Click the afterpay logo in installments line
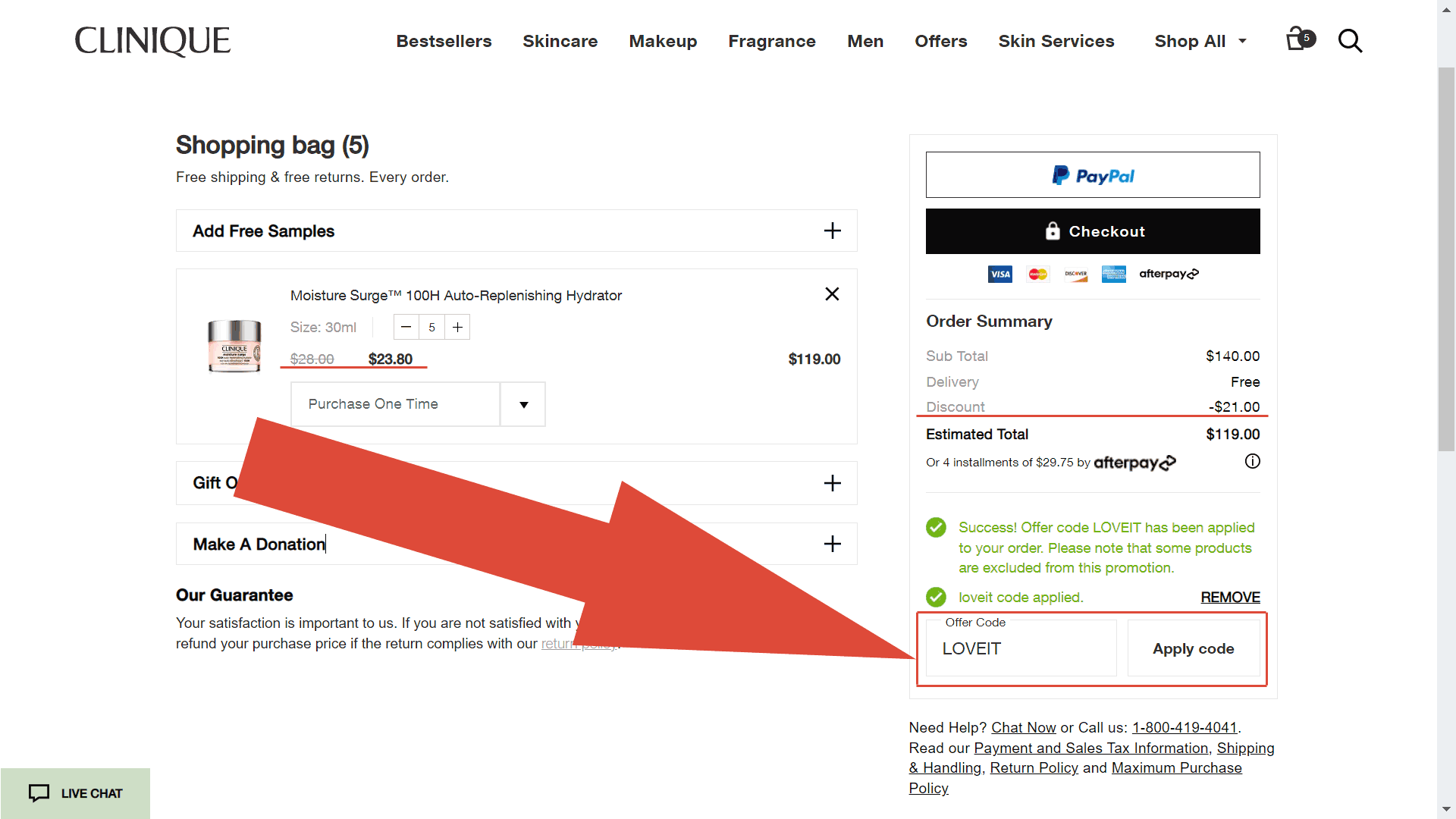The height and width of the screenshot is (819, 1456). 1134,463
